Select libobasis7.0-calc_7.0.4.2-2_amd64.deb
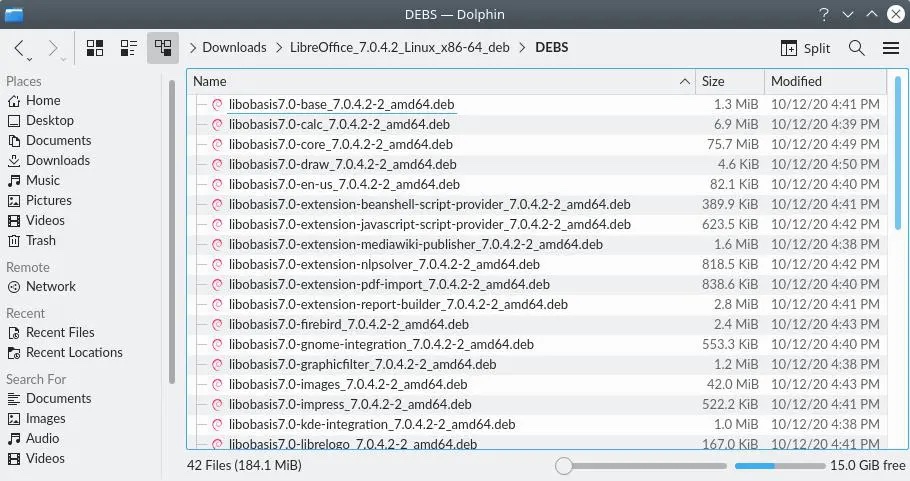The width and height of the screenshot is (910, 481). click(x=339, y=124)
